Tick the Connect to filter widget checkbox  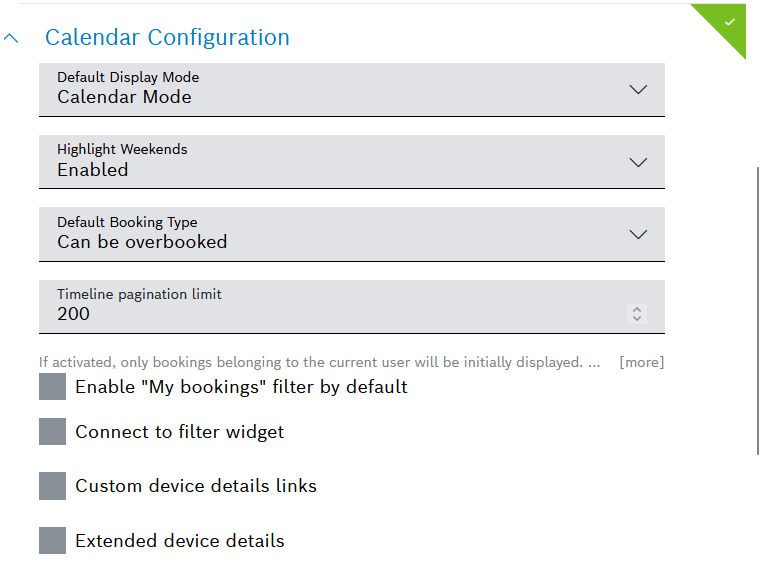click(x=52, y=432)
